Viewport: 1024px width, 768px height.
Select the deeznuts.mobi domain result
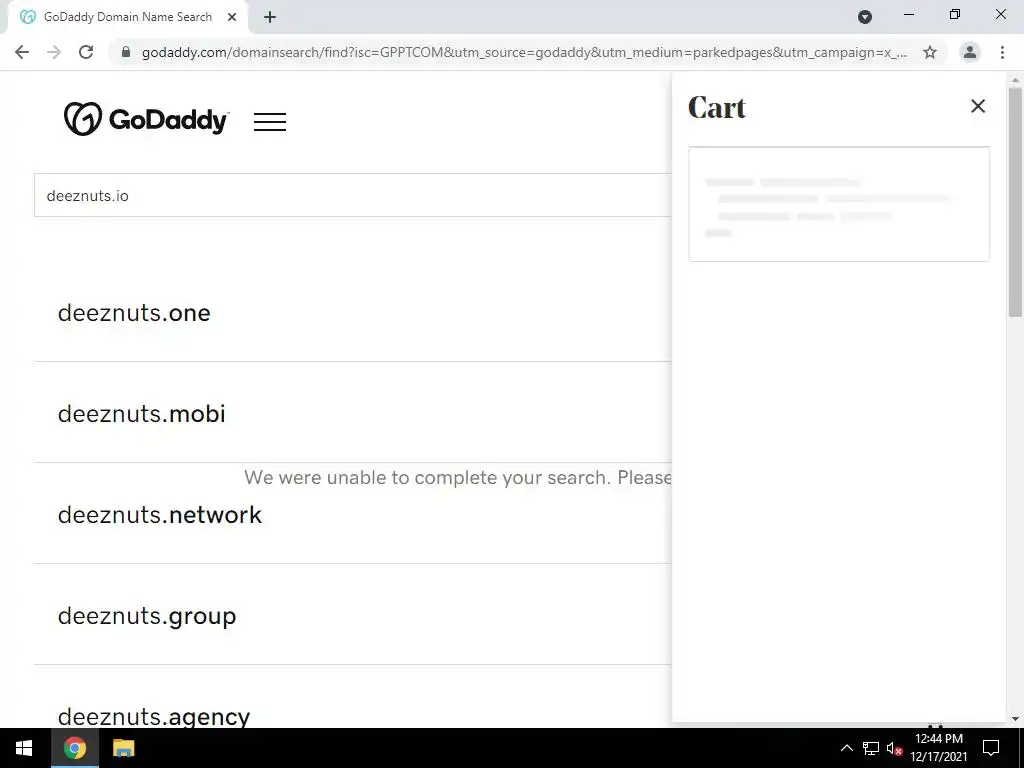[x=142, y=413]
